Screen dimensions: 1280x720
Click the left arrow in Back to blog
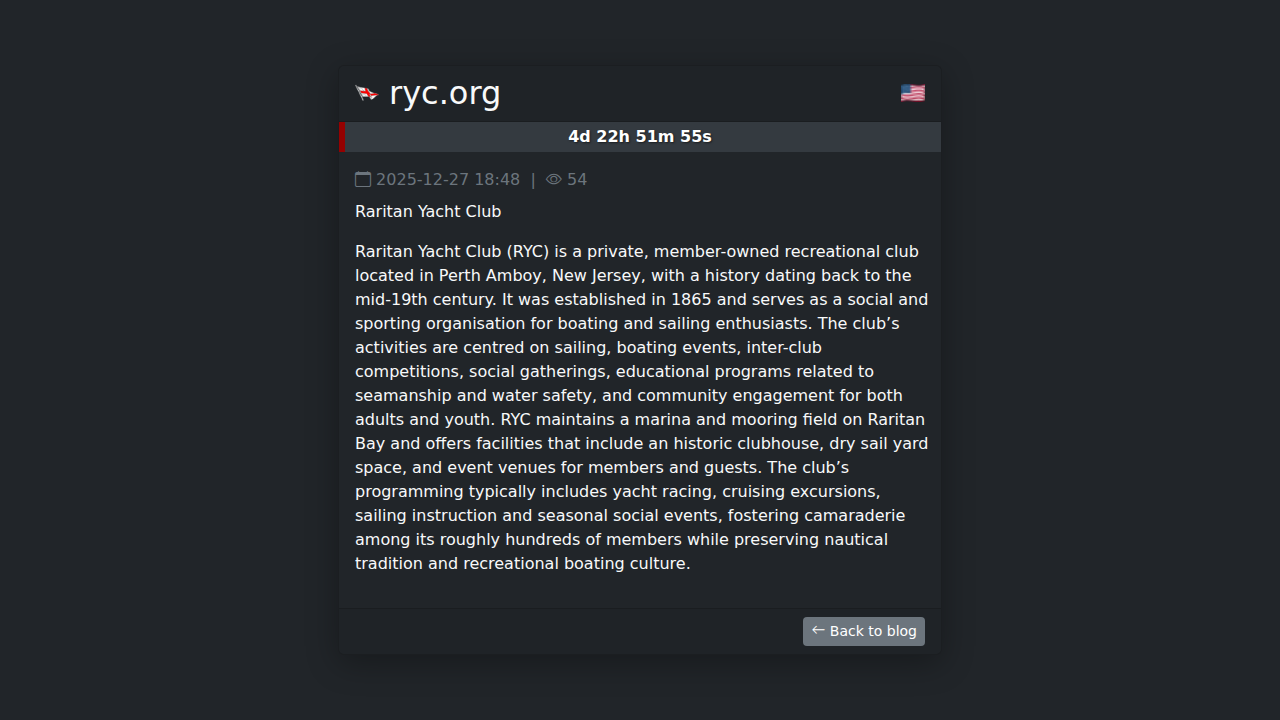pyautogui.click(x=818, y=630)
